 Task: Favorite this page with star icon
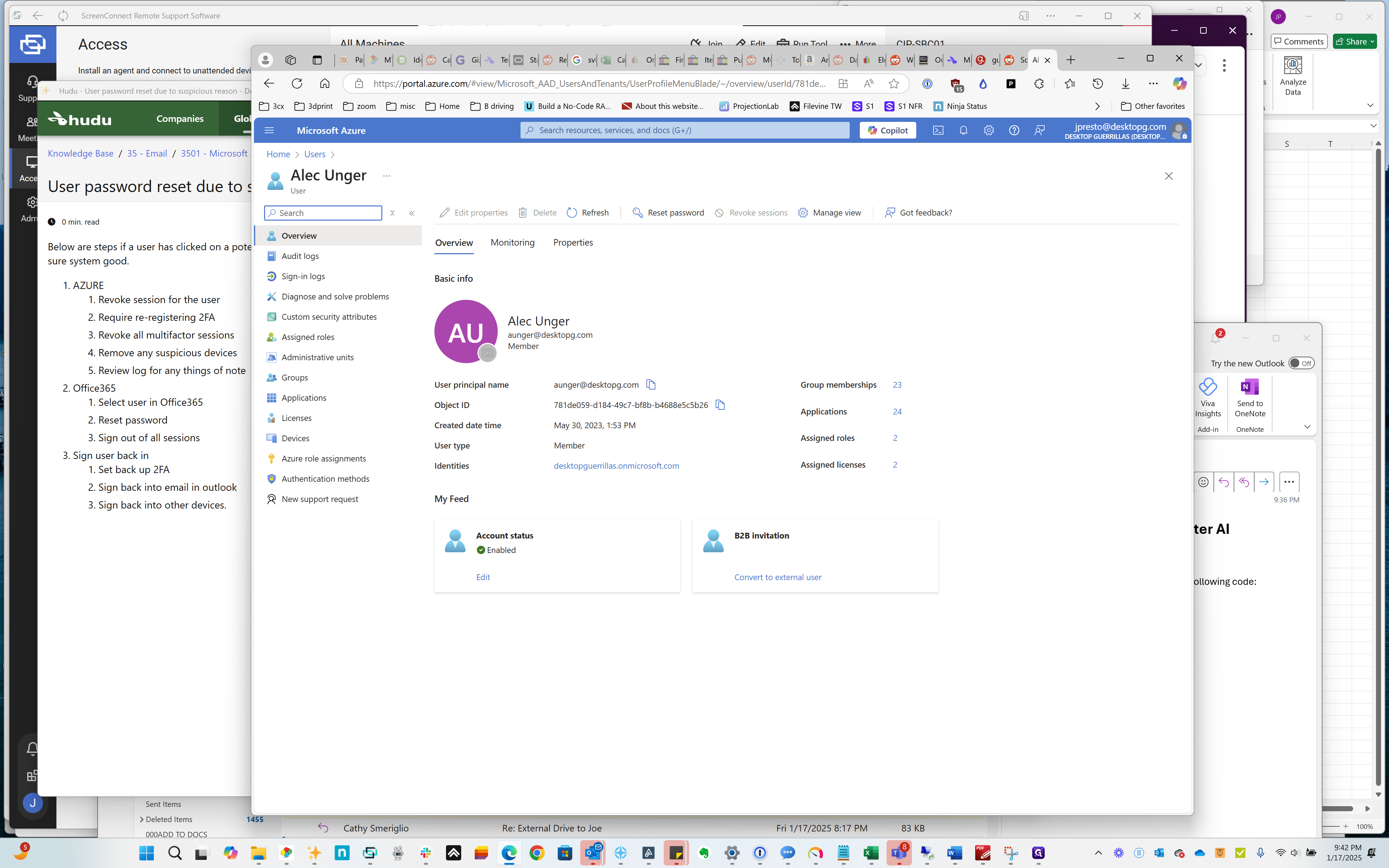click(894, 84)
